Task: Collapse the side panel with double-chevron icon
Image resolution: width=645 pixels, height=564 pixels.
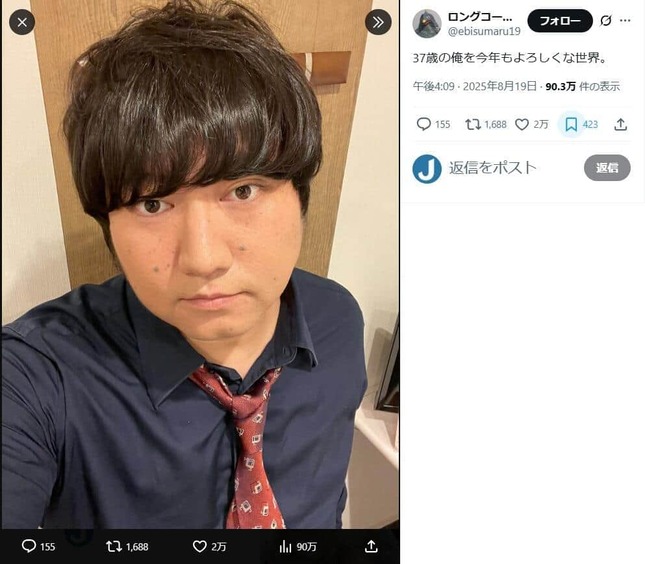Action: click(x=378, y=22)
